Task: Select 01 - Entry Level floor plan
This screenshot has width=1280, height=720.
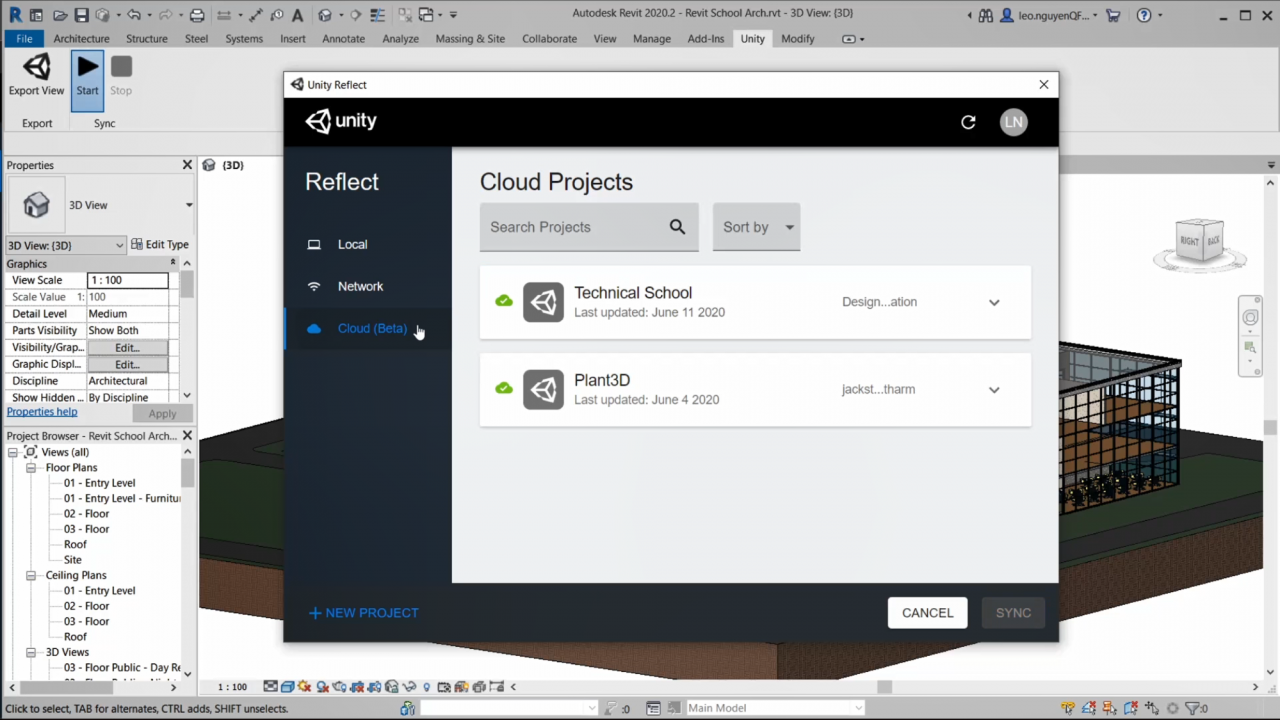Action: coord(99,483)
